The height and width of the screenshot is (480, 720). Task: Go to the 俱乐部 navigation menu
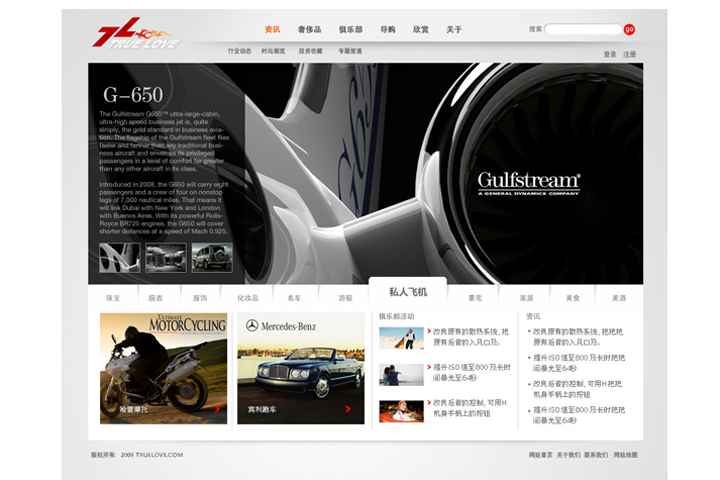point(350,30)
